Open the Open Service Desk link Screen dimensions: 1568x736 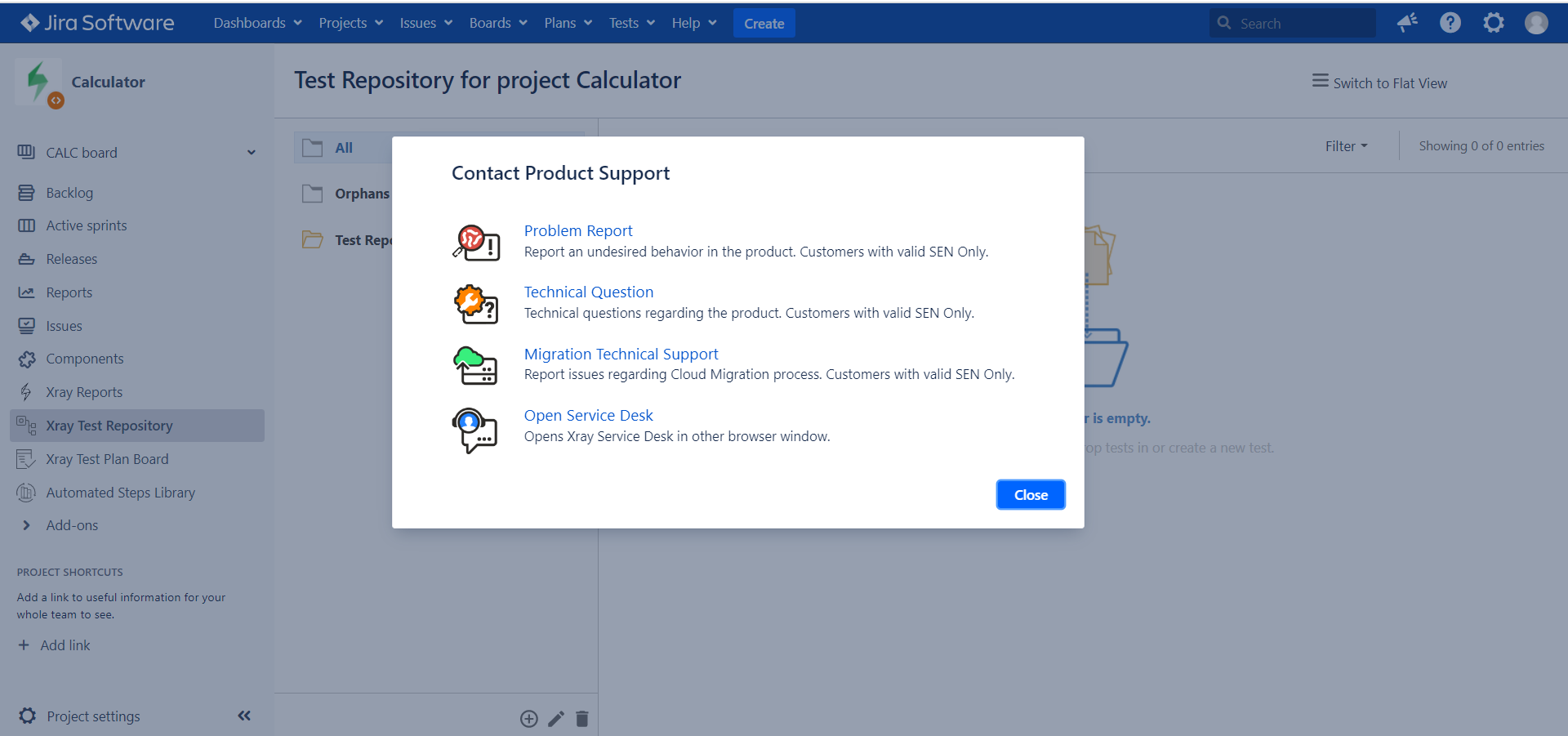pos(589,416)
